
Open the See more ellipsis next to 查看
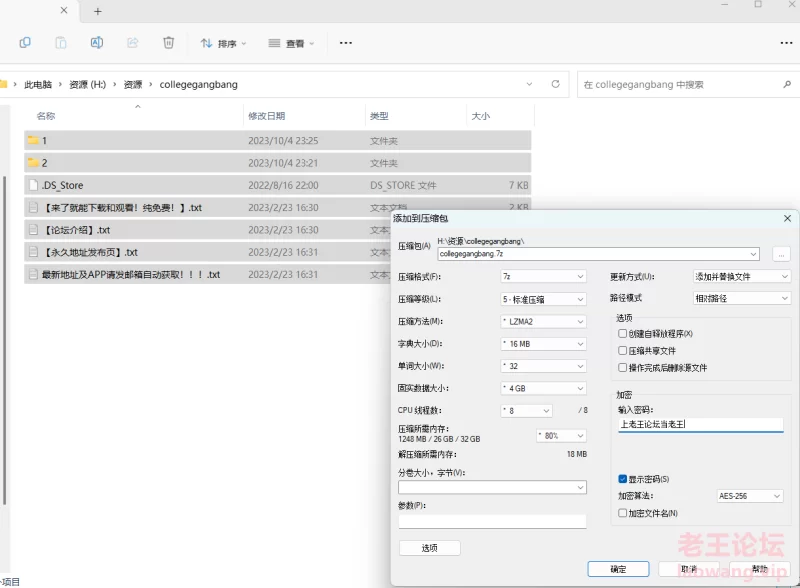346,43
